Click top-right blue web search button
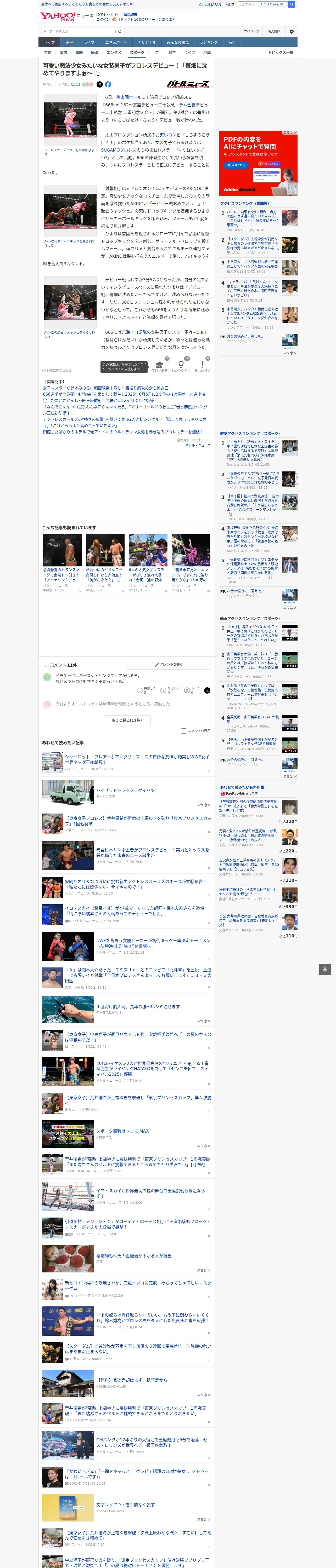Viewport: 336px width, 1568px height. point(292,4)
